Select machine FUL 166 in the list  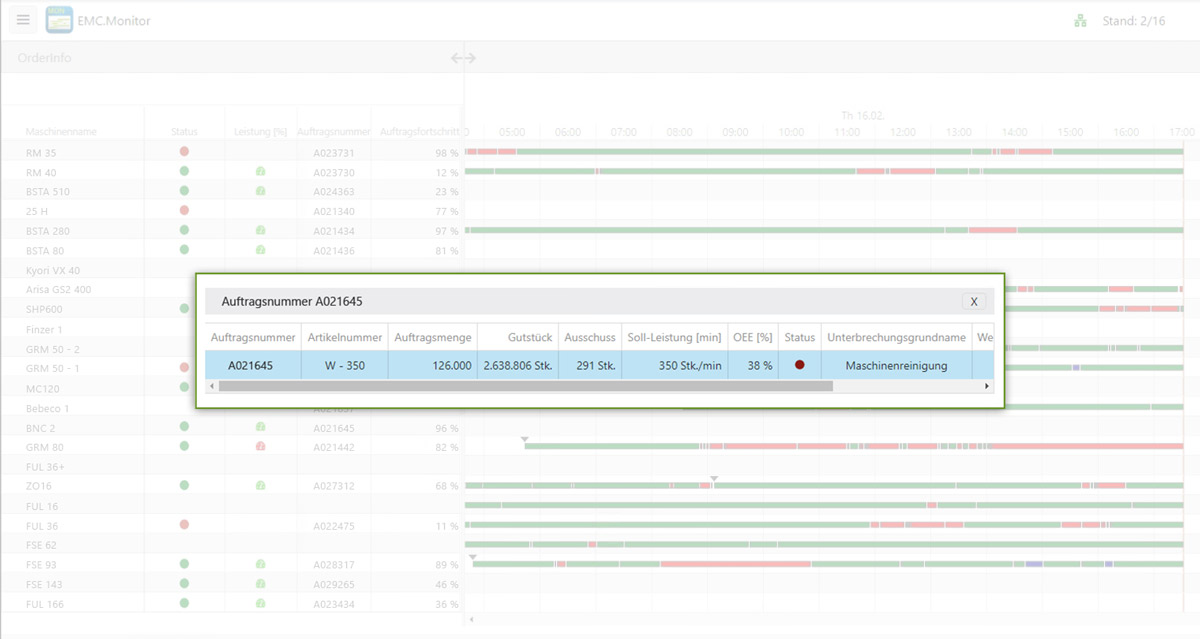pos(46,604)
